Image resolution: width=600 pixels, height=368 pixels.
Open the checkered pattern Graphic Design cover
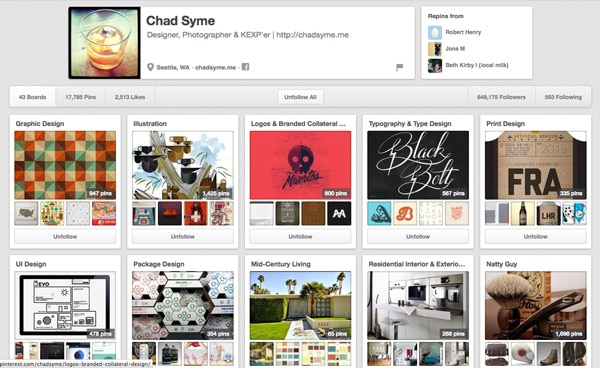[65, 165]
